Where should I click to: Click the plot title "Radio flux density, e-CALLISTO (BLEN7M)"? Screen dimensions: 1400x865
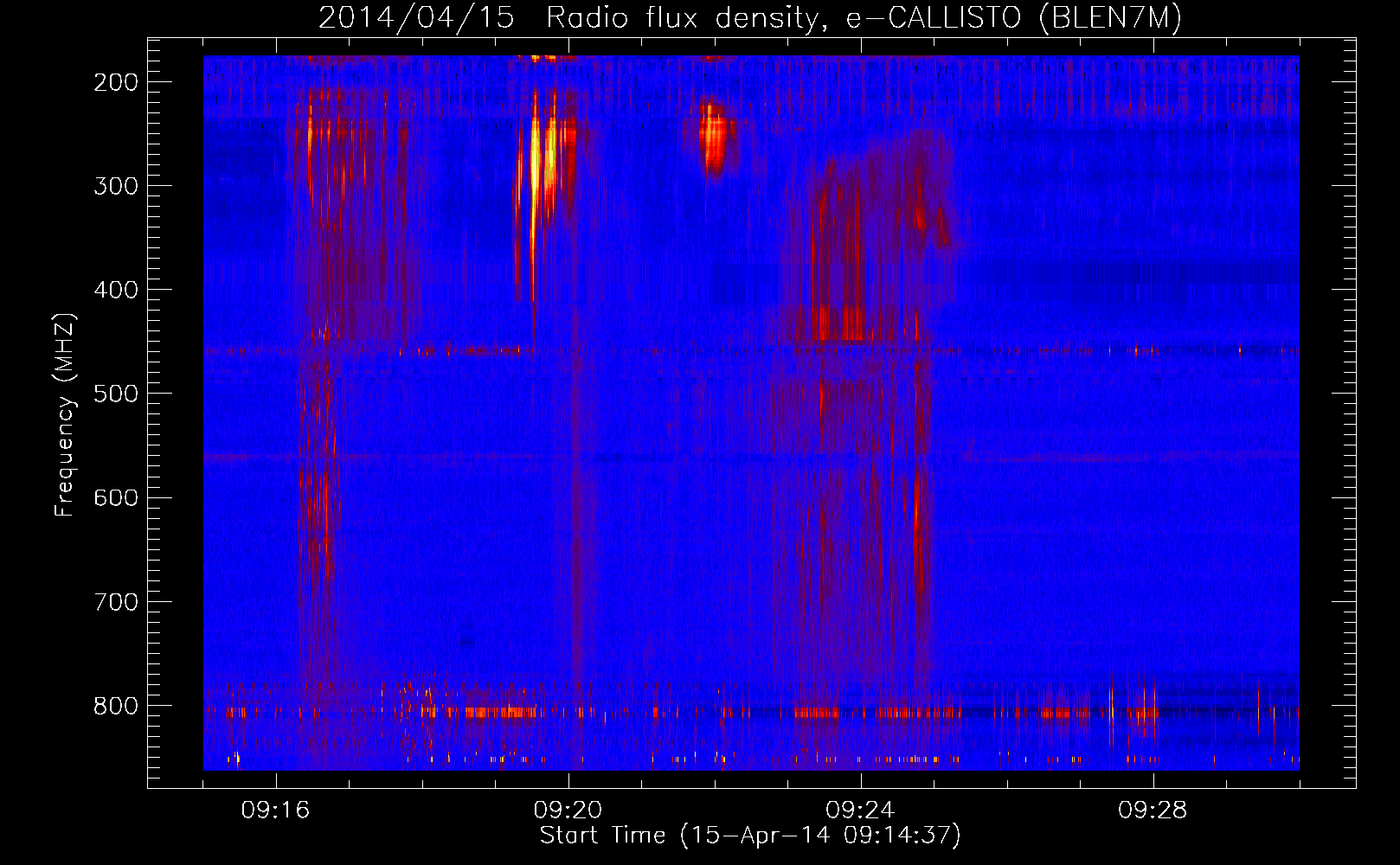point(864,18)
